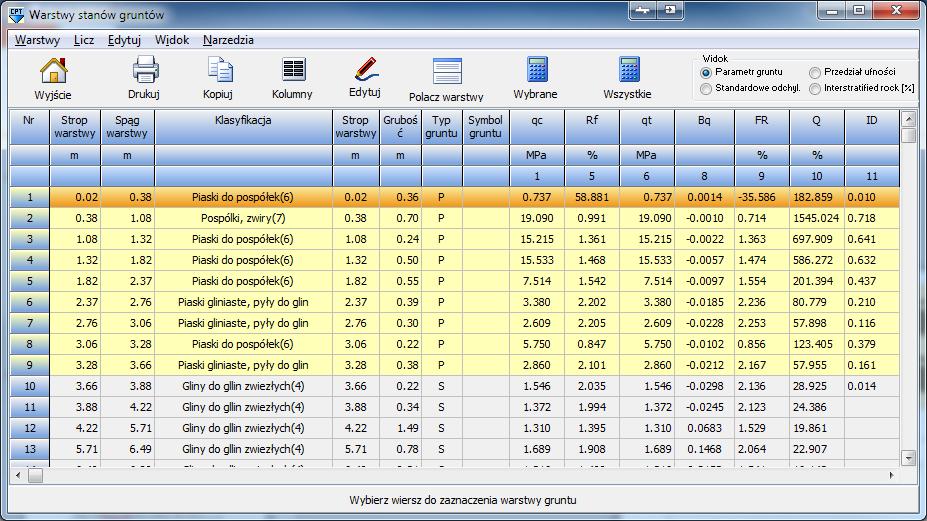
Task: Click the Spąg warstwy value 3.28 in row 8
Action: pos(127,344)
